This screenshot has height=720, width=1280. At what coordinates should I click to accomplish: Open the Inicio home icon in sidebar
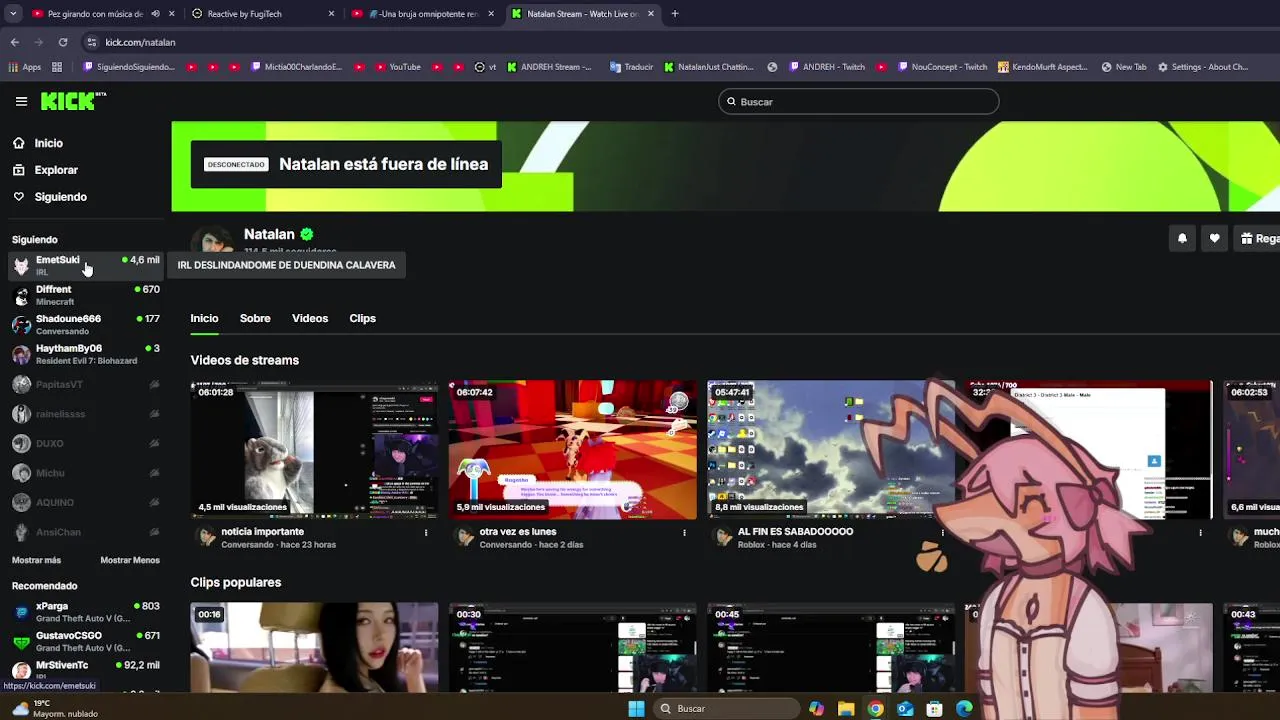18,143
